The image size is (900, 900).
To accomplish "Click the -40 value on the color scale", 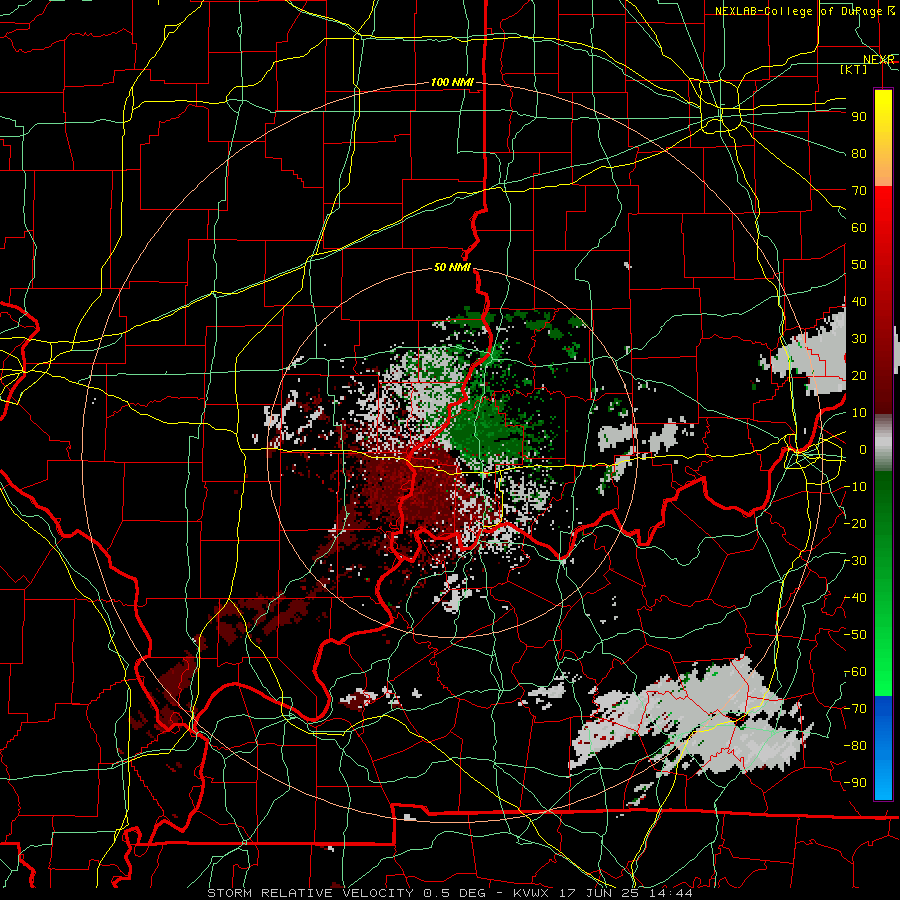I will (x=856, y=598).
